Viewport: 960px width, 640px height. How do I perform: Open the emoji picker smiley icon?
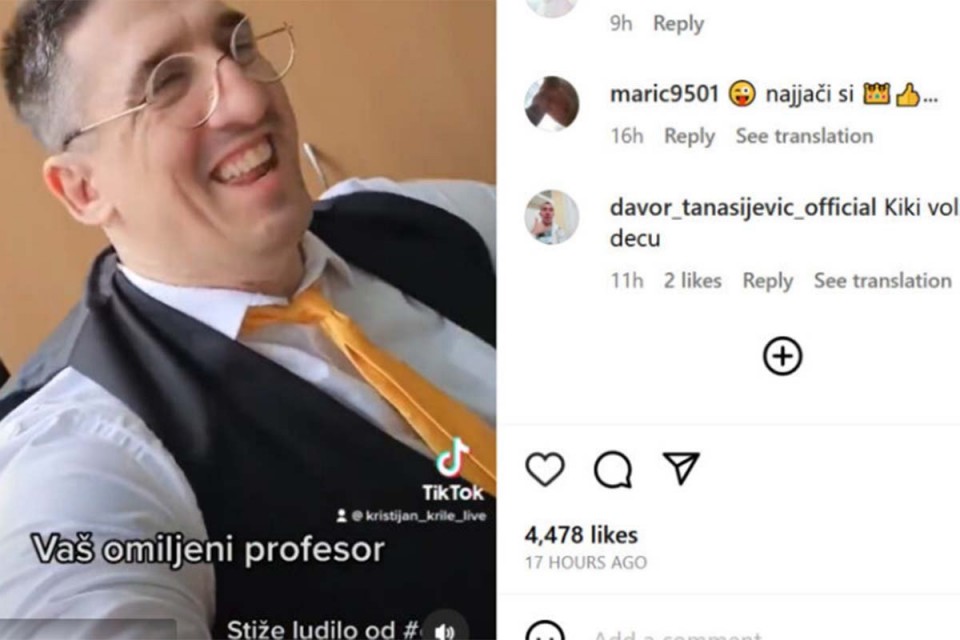point(545,633)
